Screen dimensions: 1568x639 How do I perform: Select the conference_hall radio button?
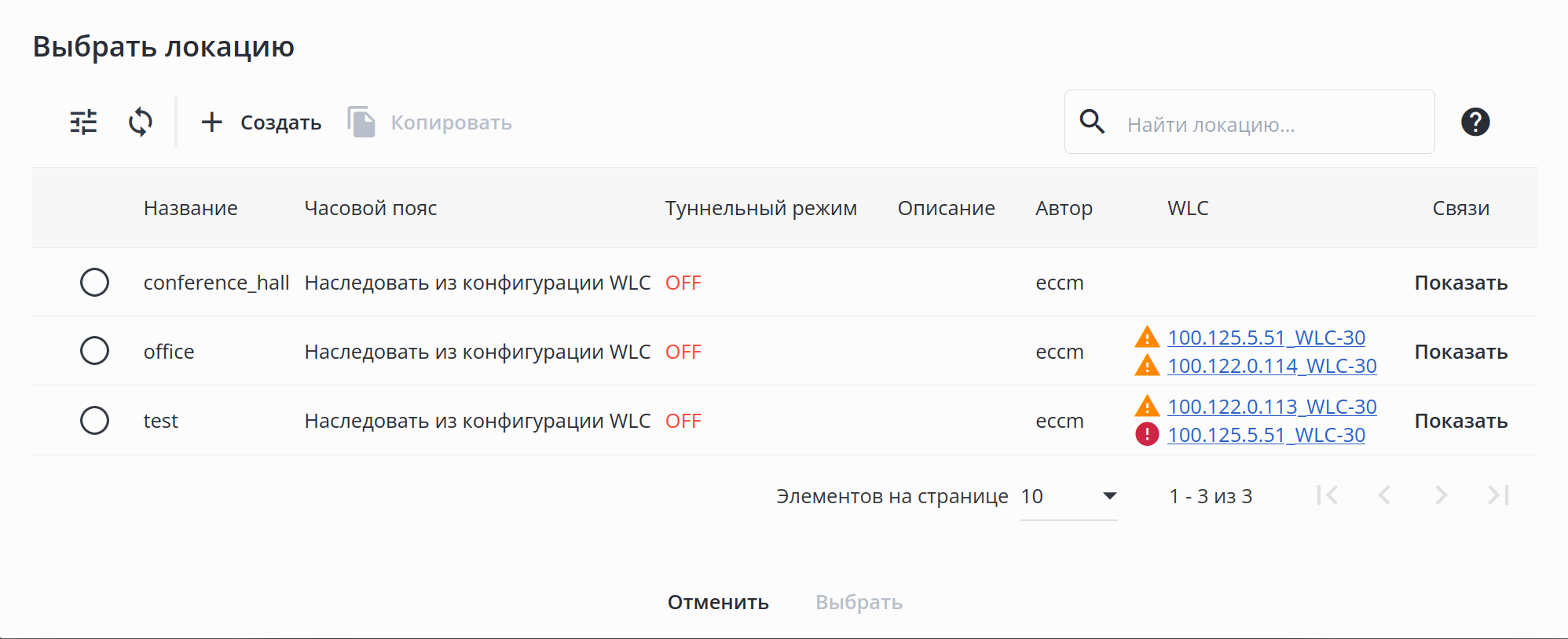(x=94, y=283)
